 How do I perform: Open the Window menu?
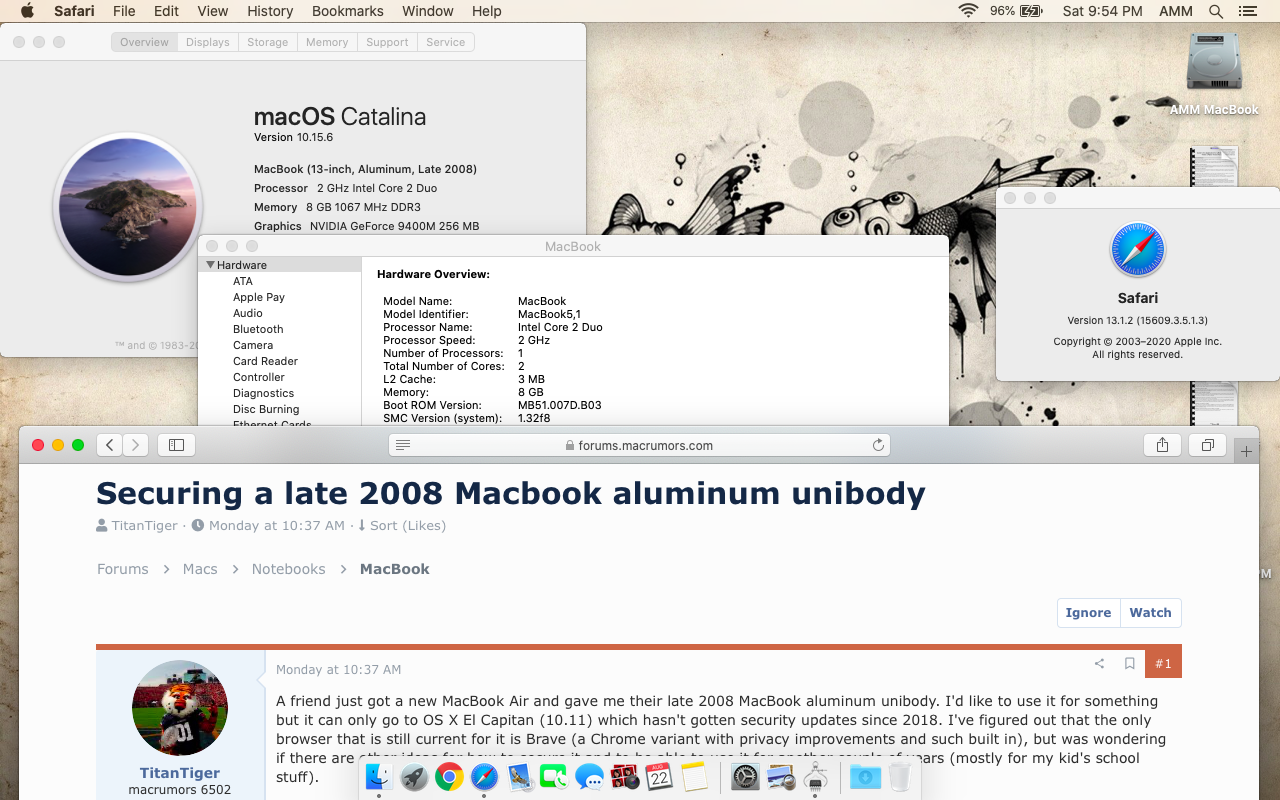(428, 11)
